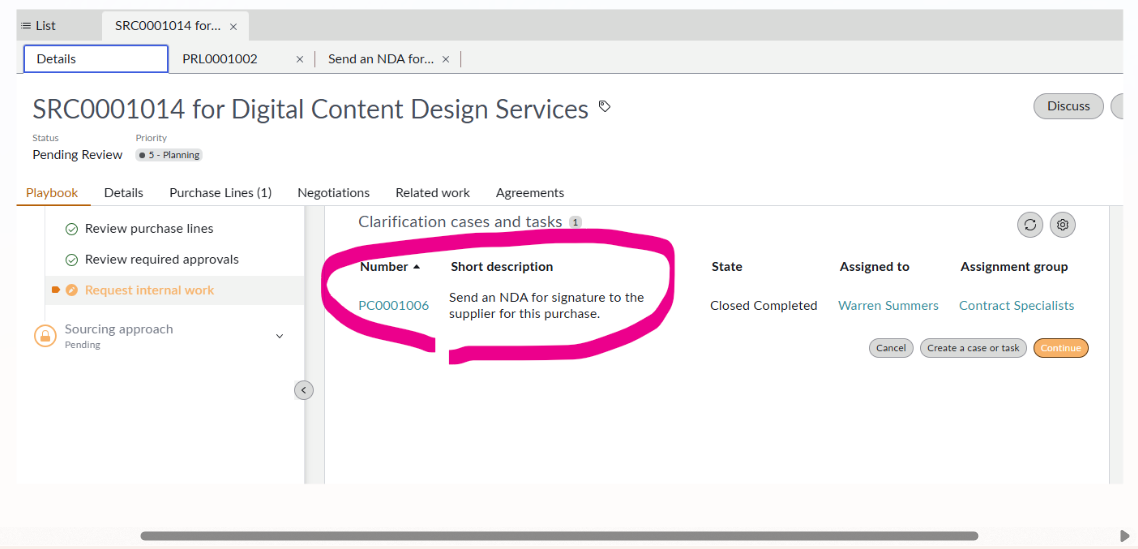Switch to the Details sub-tab field
This screenshot has height=549, width=1138.
click(97, 59)
